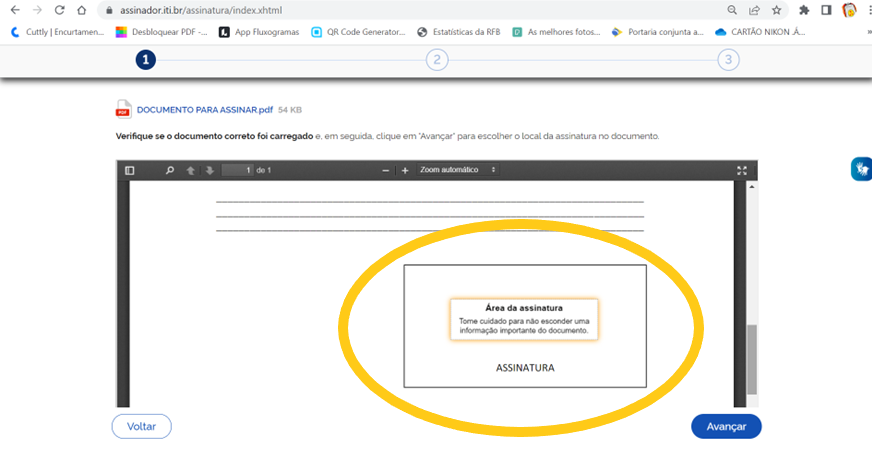Reload the browser page
This screenshot has height=461, width=872.
pyautogui.click(x=59, y=10)
